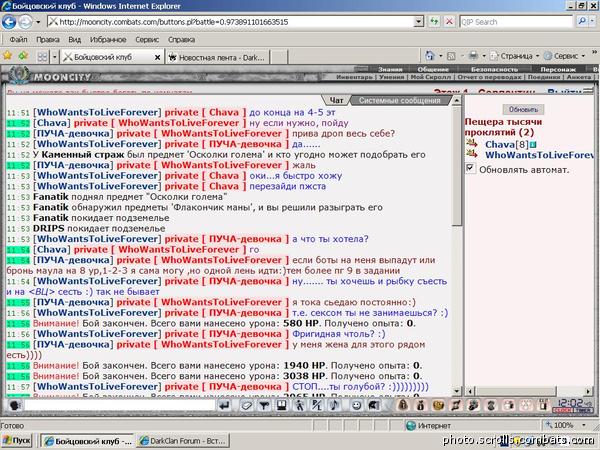Expand the tab list dropdown arrow
600x450 pixels.
pos(55,57)
